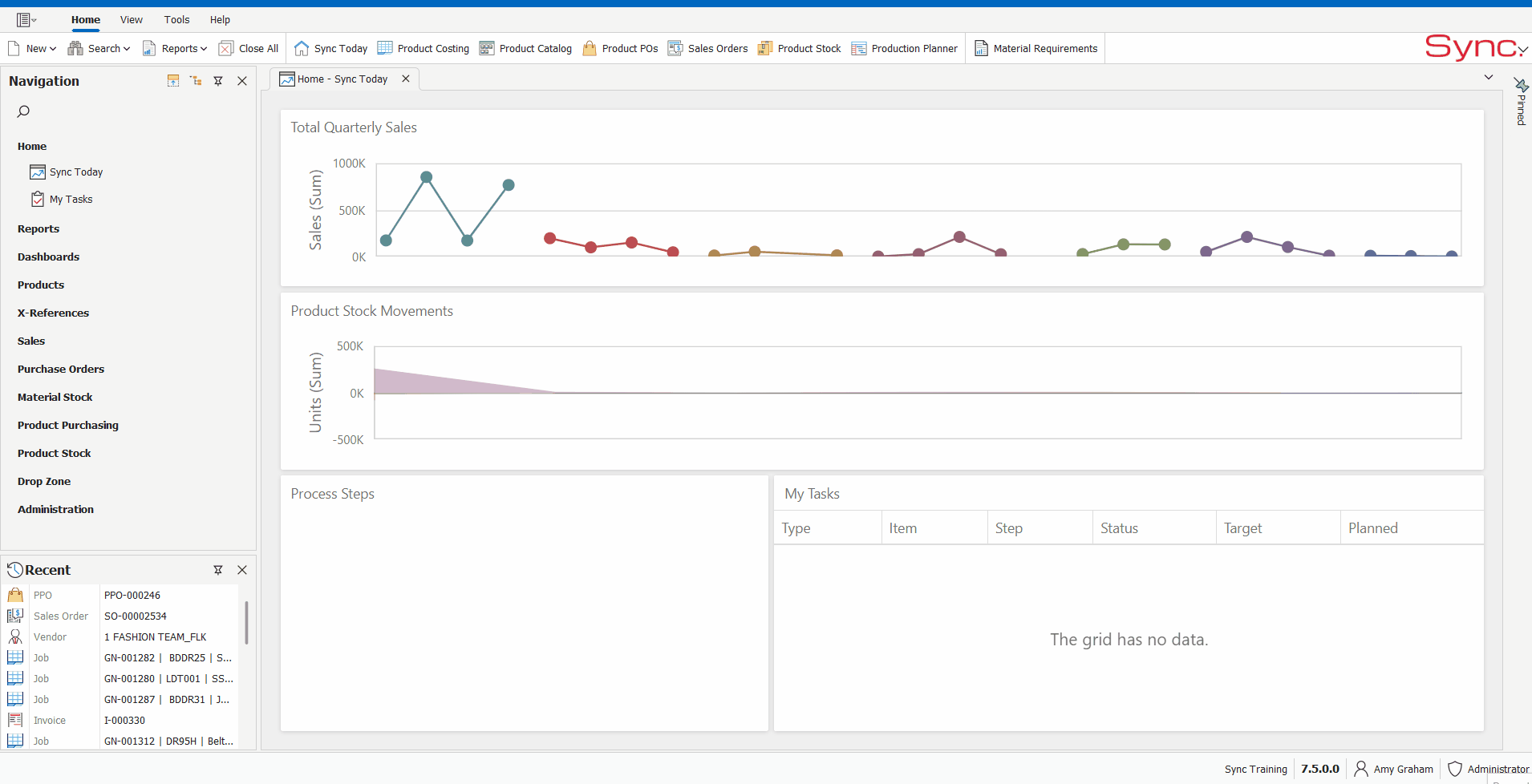Open My Tasks in Navigation tree

coord(62,200)
